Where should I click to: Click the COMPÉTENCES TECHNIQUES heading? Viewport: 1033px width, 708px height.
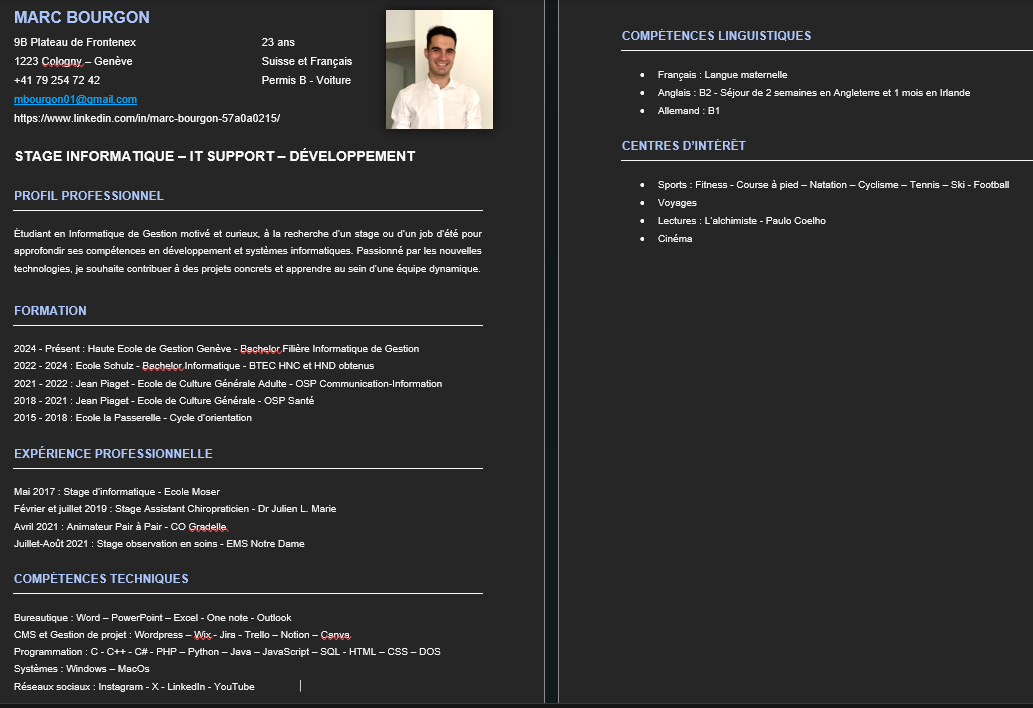point(101,579)
